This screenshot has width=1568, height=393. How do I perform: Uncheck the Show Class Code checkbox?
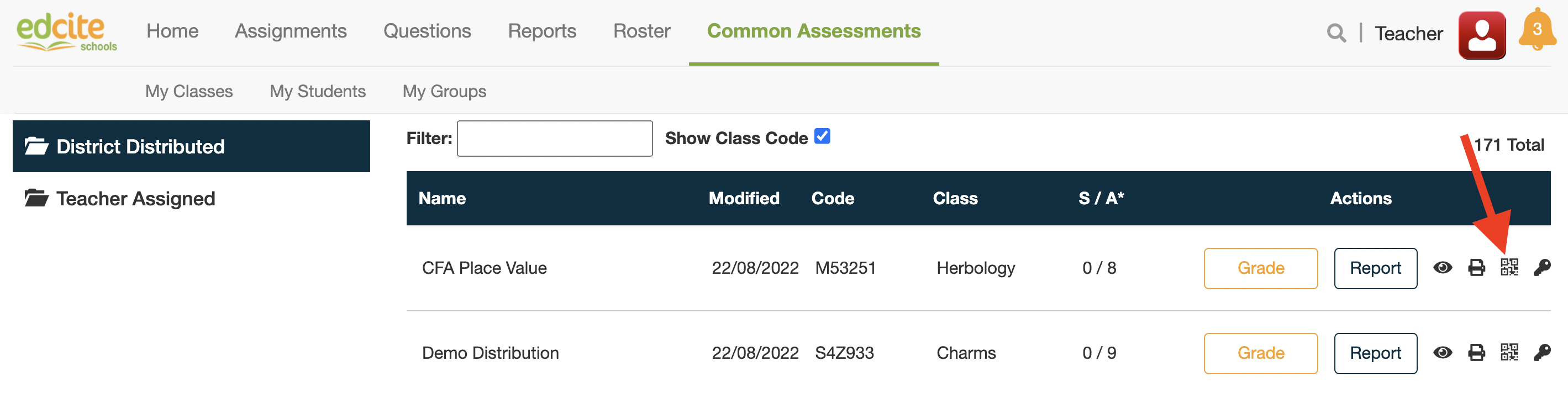click(822, 137)
